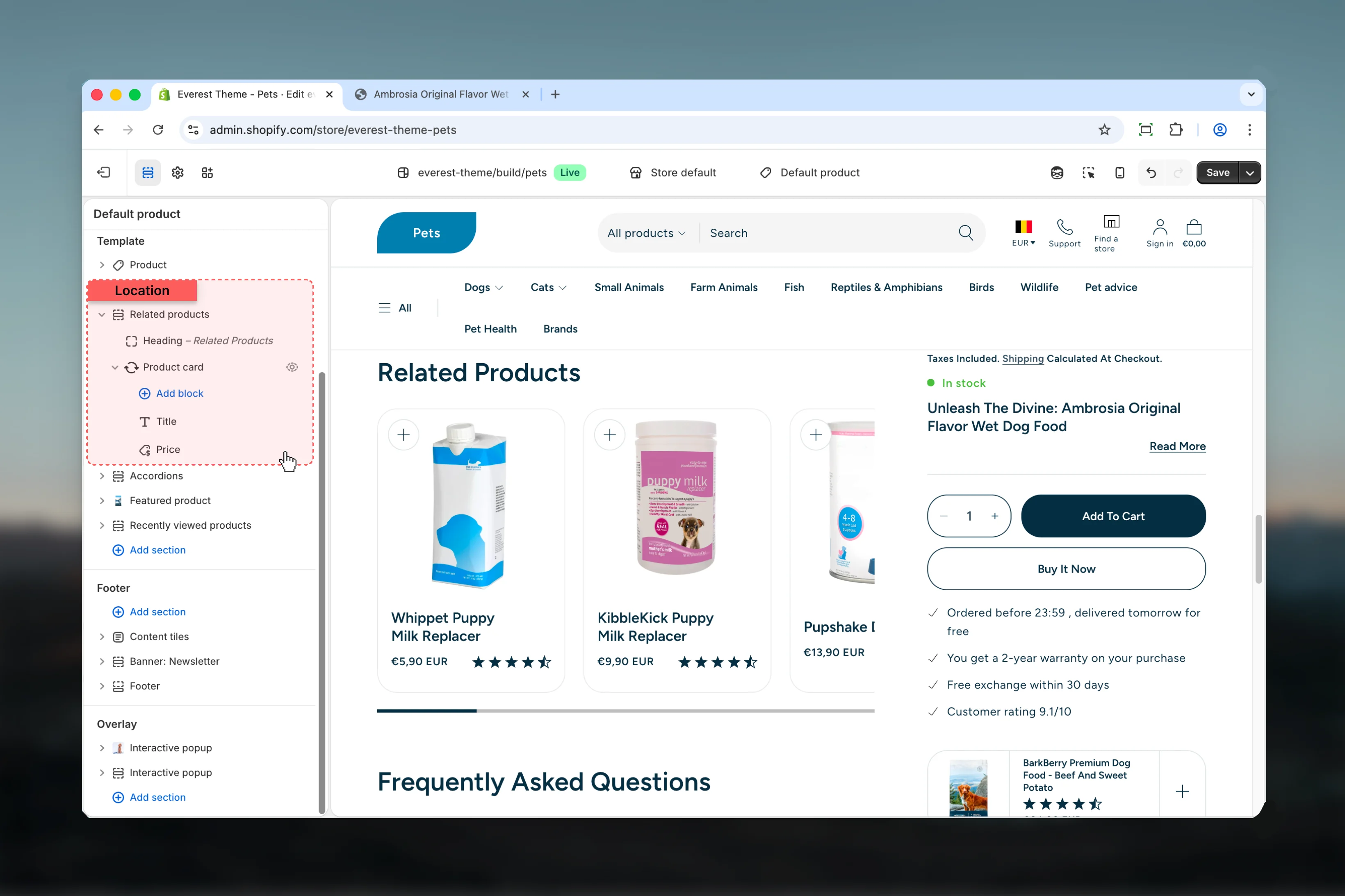Expand the Featured product section
Screen dimensions: 1345x896
(x=102, y=500)
